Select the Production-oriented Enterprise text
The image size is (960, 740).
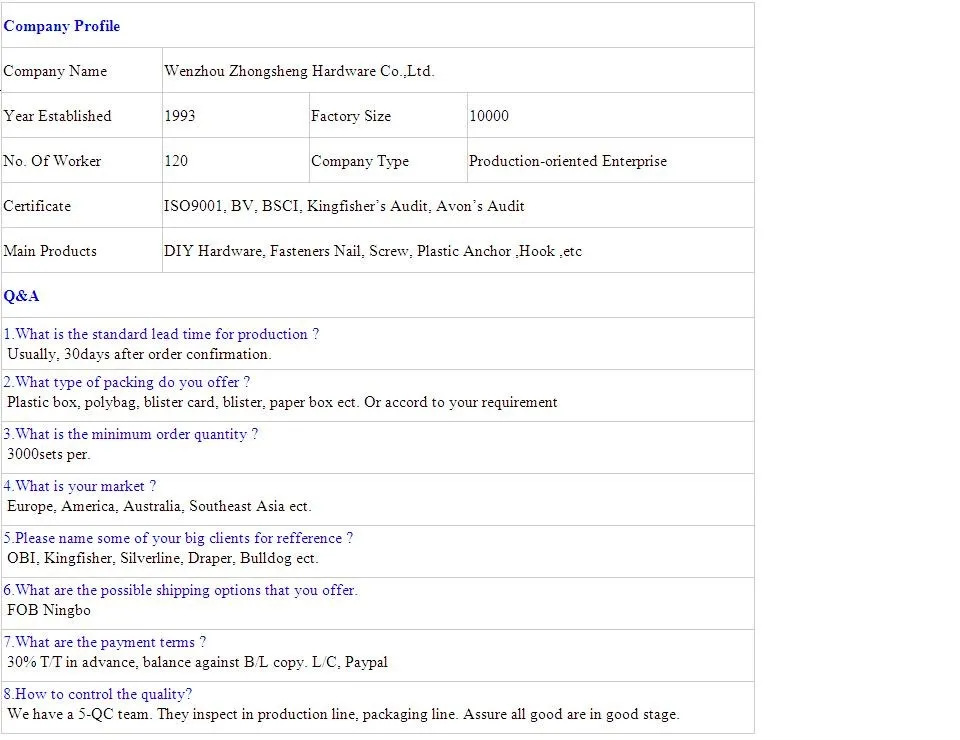point(568,161)
